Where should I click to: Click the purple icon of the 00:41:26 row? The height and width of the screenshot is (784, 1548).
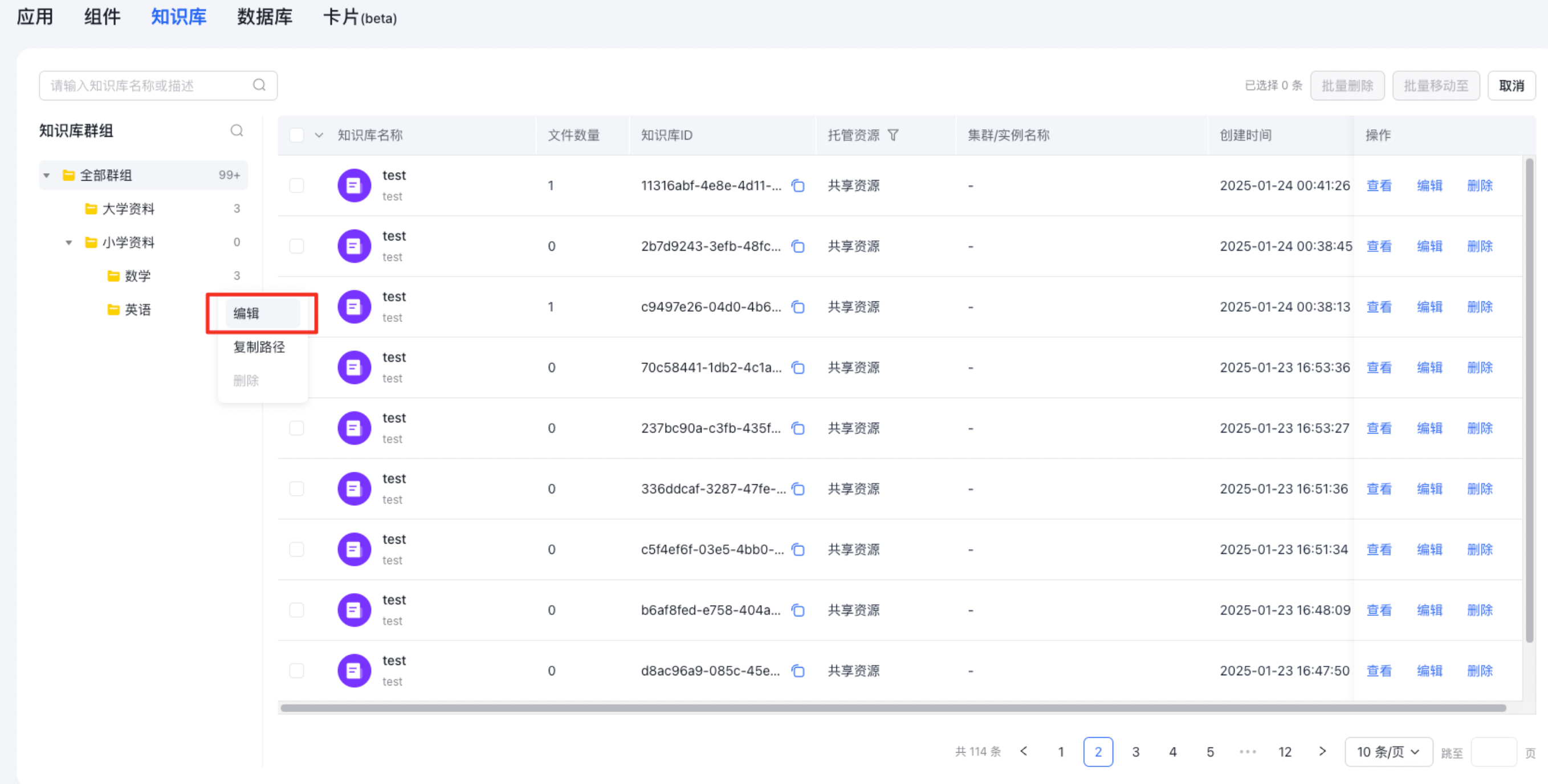[354, 186]
